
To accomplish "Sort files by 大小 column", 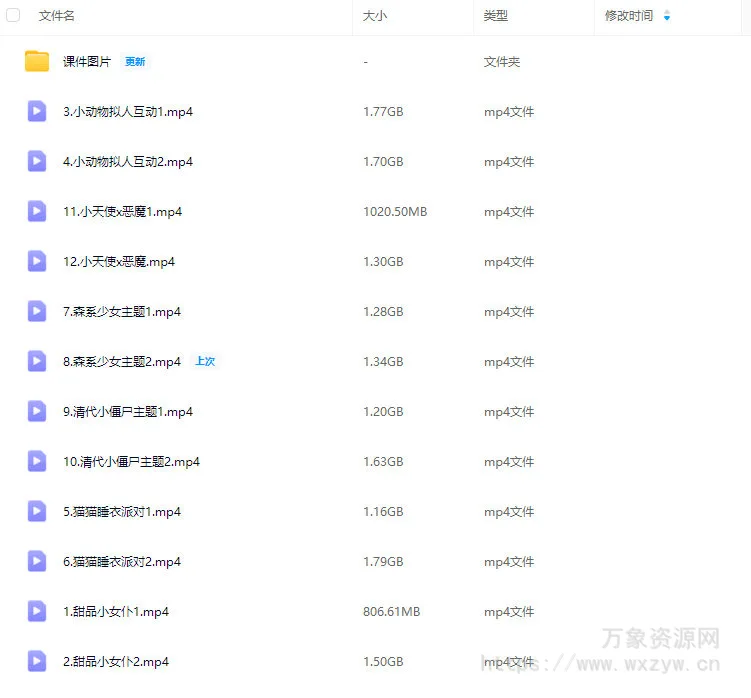I will [x=375, y=16].
